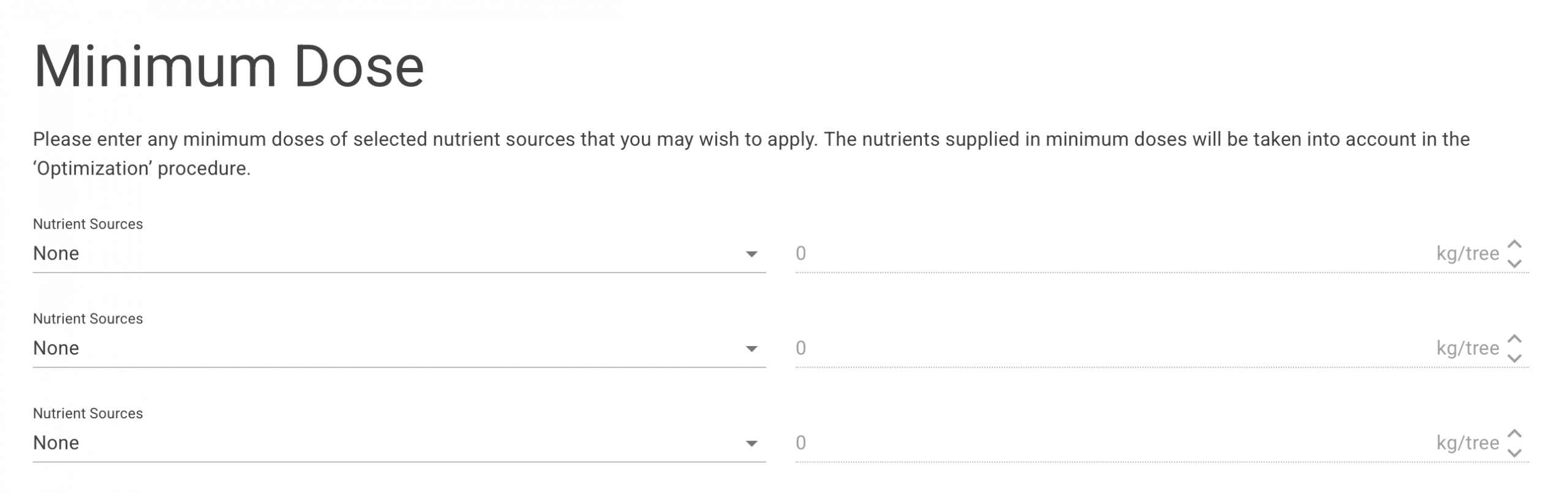1568x493 pixels.
Task: Open the second dropdown via its 'None' value
Action: (56, 348)
